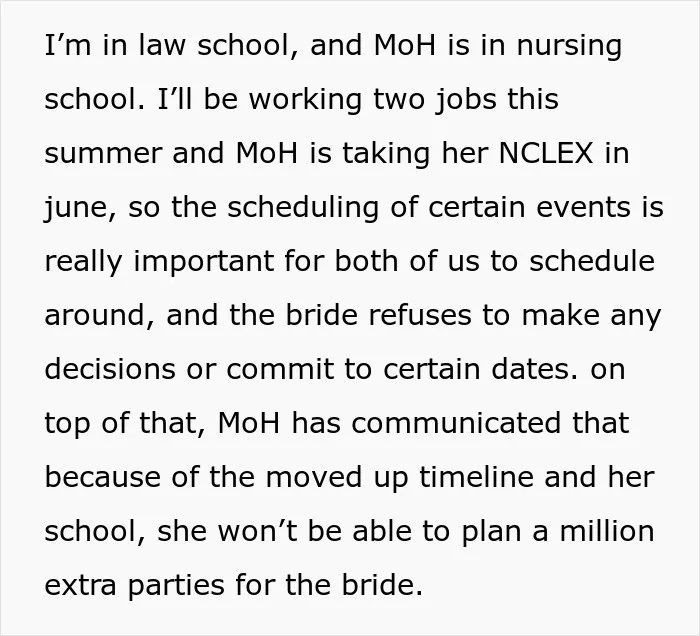Select the word "scheduling" in the paragraph
Screen dimensions: 700x636
click(x=303, y=208)
